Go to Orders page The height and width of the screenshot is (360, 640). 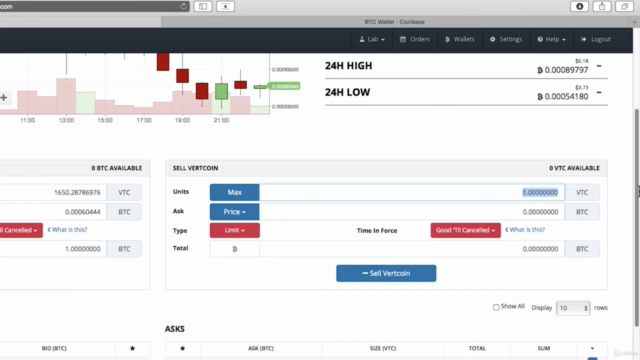[415, 39]
